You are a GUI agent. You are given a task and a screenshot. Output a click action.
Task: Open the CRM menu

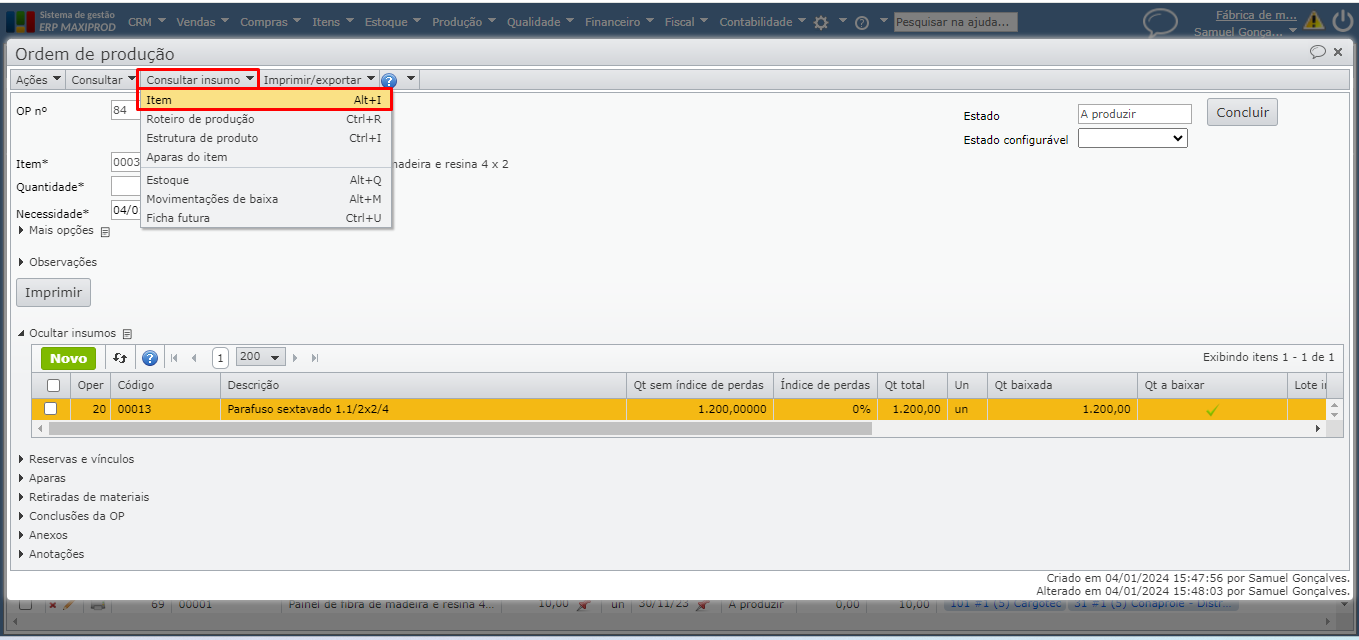pos(148,22)
